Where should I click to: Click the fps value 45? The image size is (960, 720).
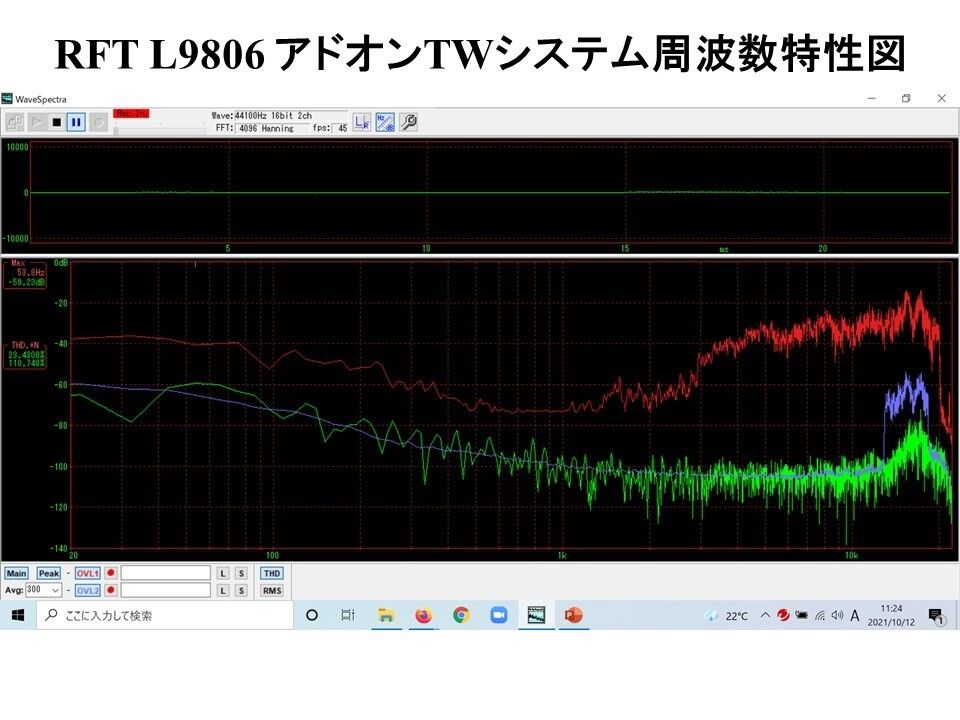click(342, 128)
